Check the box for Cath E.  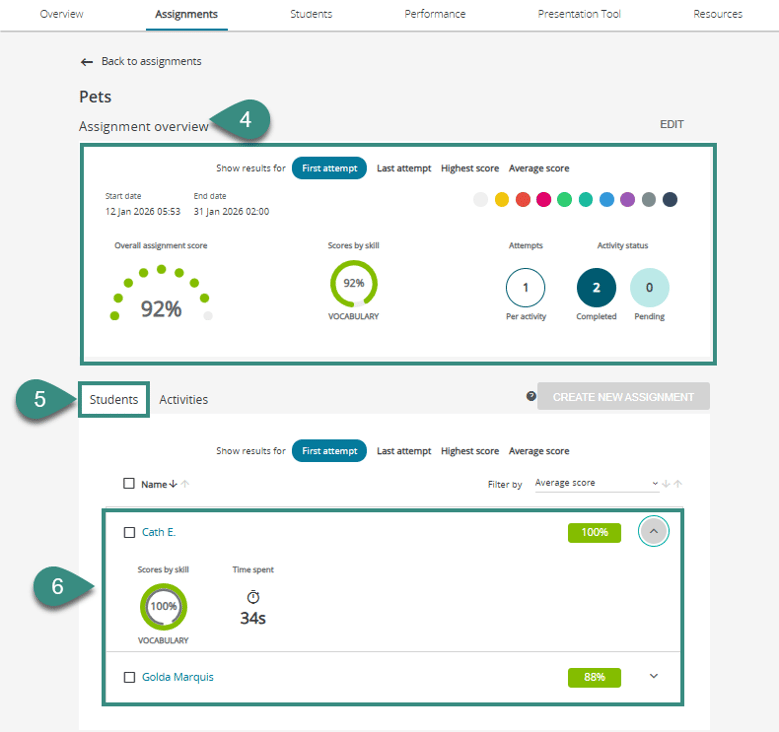tap(129, 532)
